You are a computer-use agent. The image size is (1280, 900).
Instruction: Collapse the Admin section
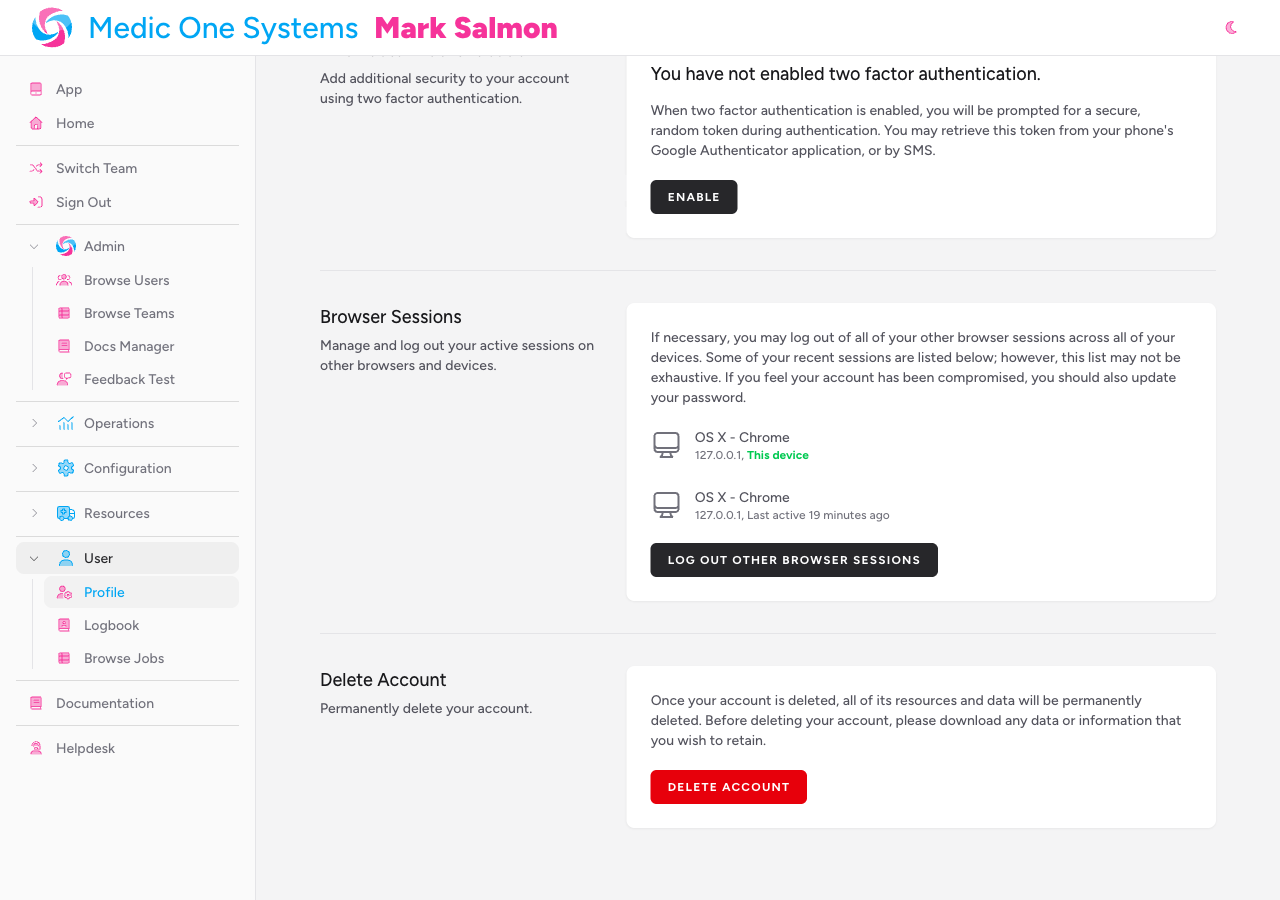coord(33,246)
